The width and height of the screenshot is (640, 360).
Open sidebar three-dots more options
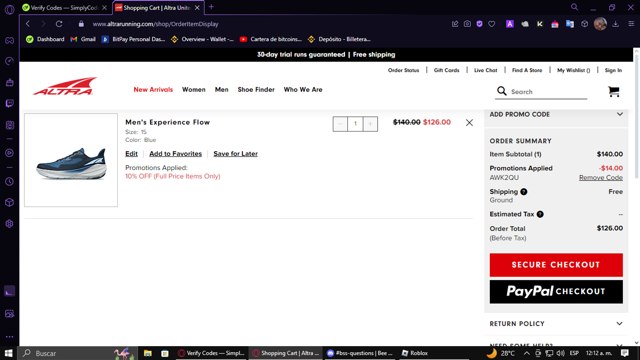click(9, 337)
